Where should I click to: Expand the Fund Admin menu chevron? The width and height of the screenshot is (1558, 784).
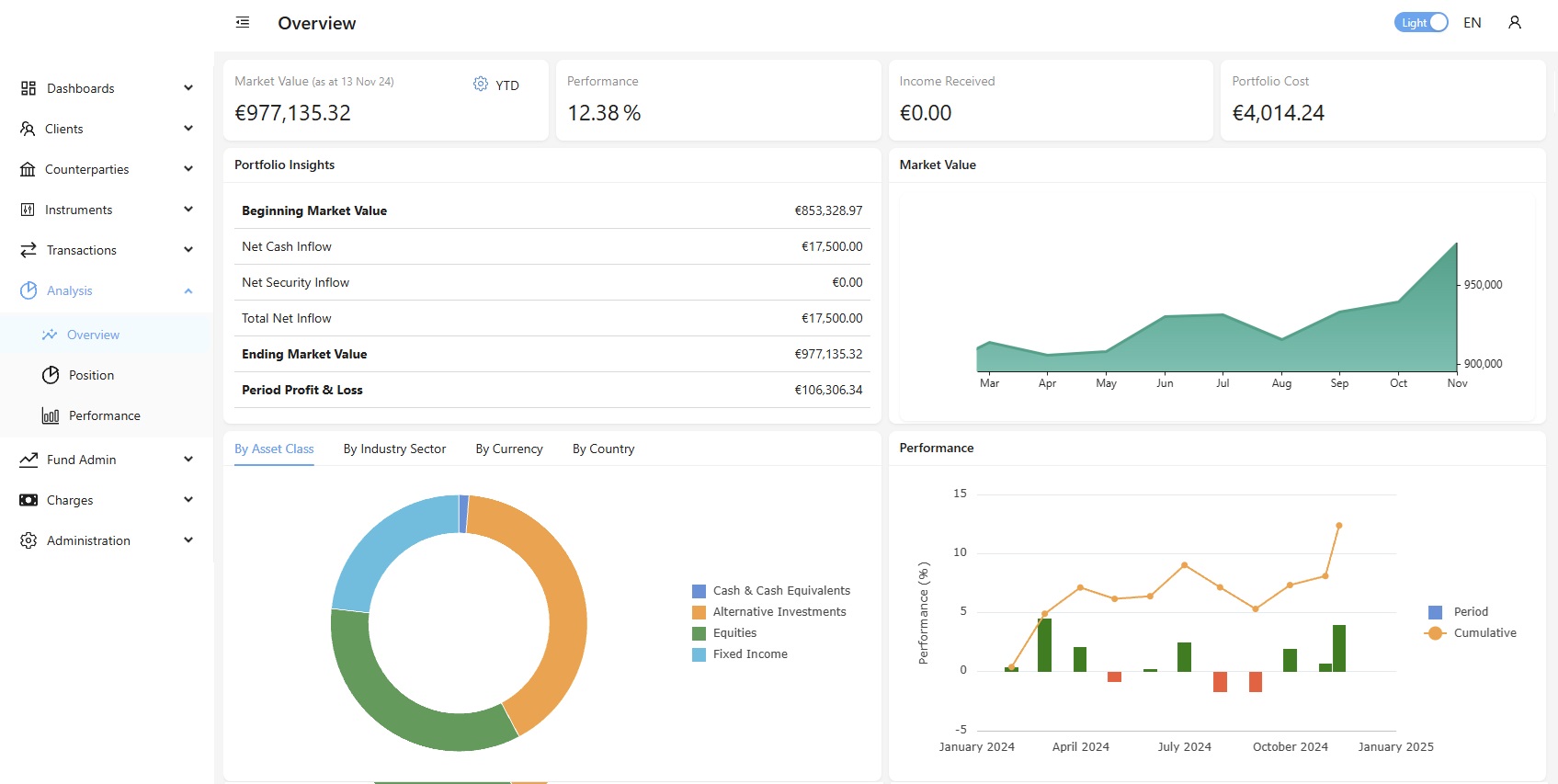click(x=188, y=460)
